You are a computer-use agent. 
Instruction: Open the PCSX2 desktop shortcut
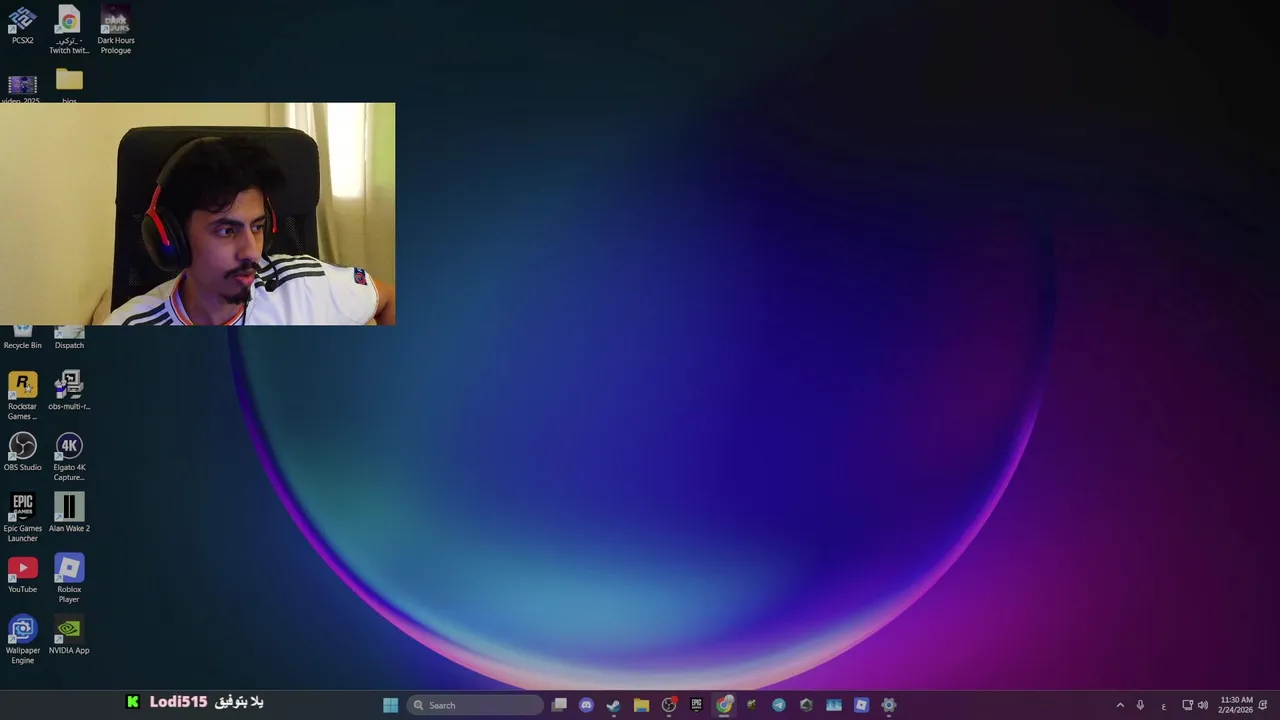click(22, 25)
